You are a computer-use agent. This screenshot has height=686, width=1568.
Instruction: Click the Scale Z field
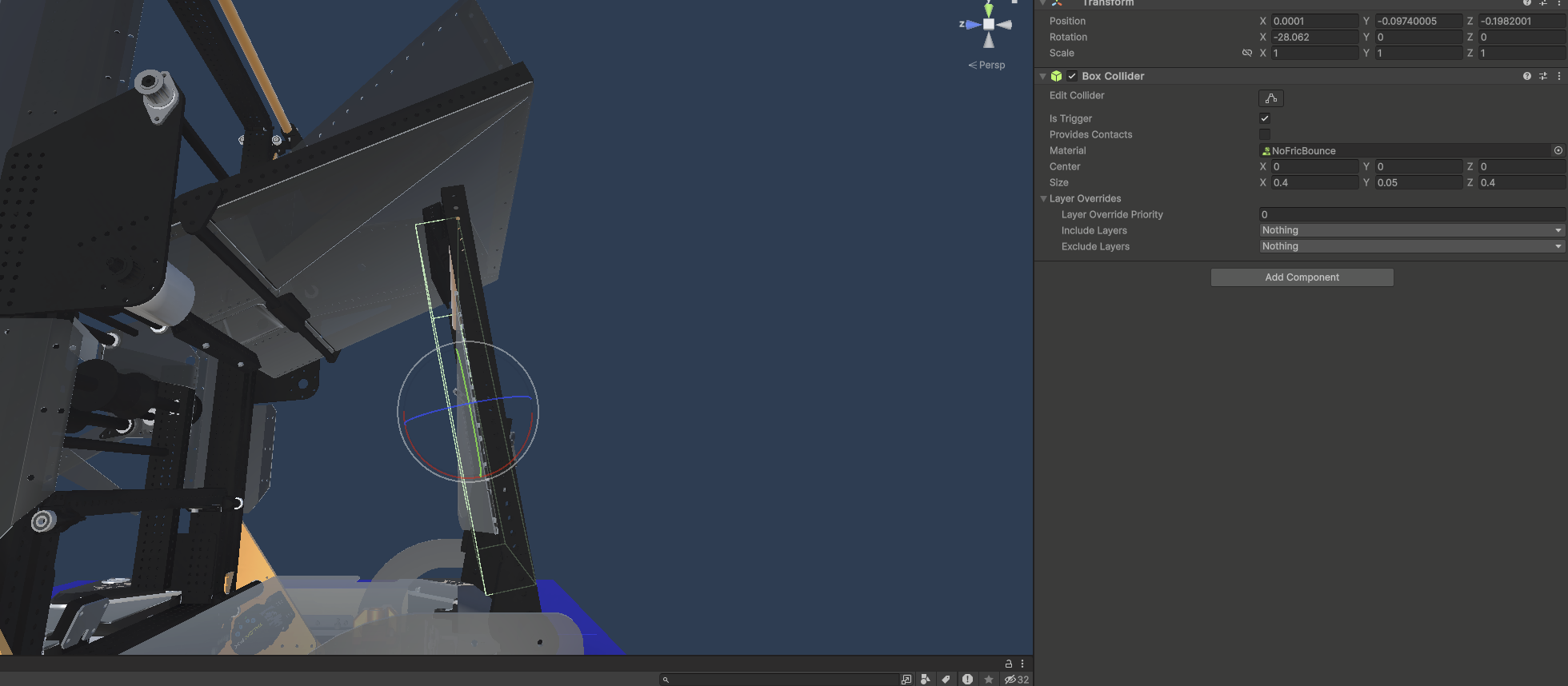1522,53
